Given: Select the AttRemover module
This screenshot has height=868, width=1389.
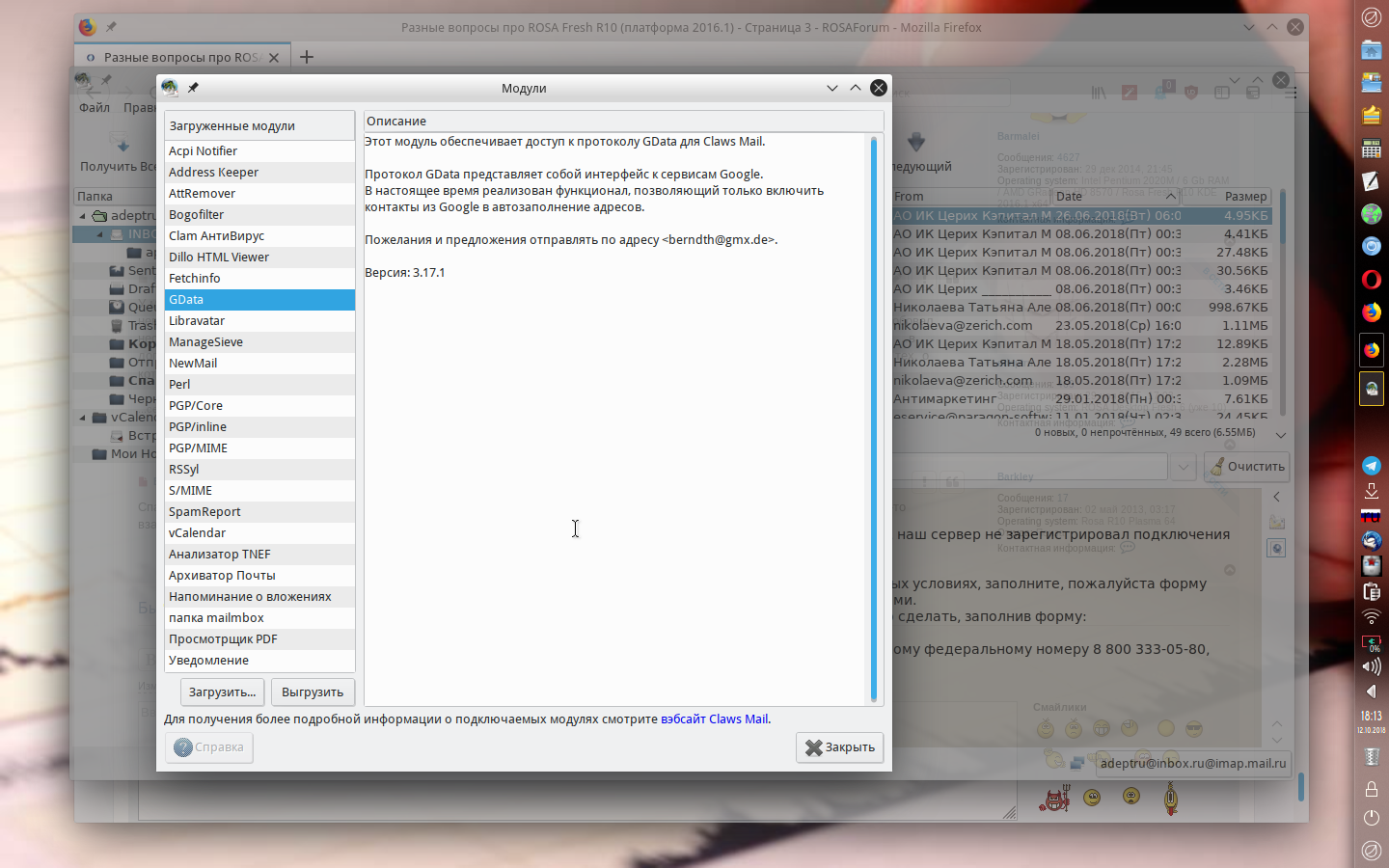Looking at the screenshot, I should (259, 194).
